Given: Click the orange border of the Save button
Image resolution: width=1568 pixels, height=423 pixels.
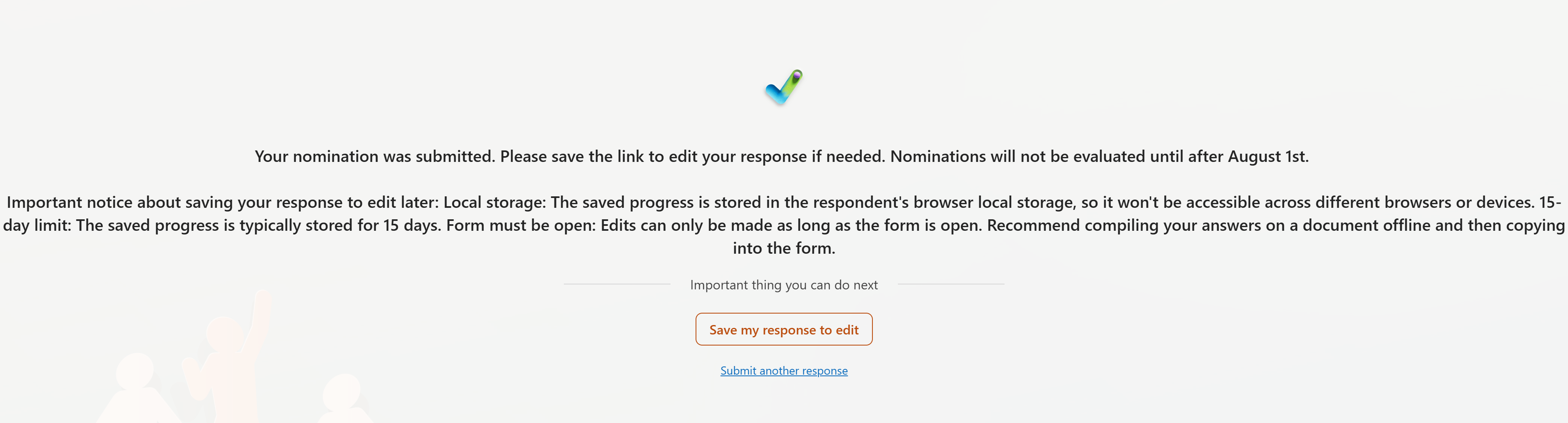Looking at the screenshot, I should click(783, 314).
